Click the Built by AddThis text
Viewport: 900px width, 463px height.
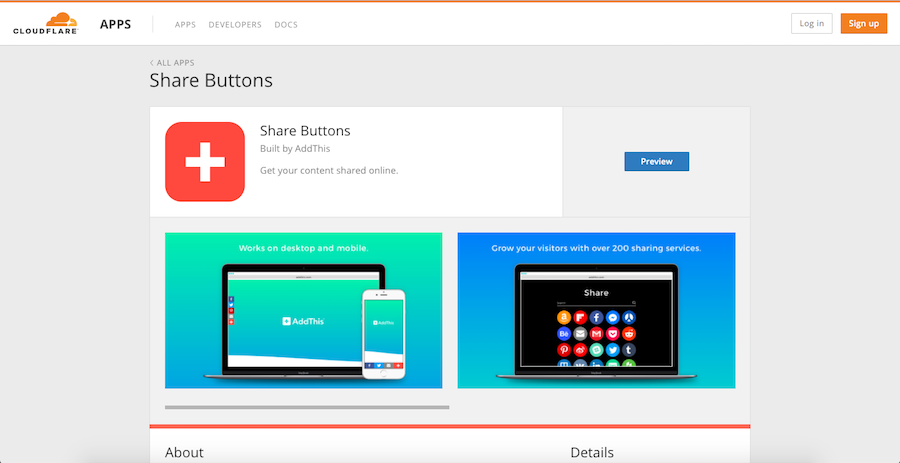click(295, 149)
